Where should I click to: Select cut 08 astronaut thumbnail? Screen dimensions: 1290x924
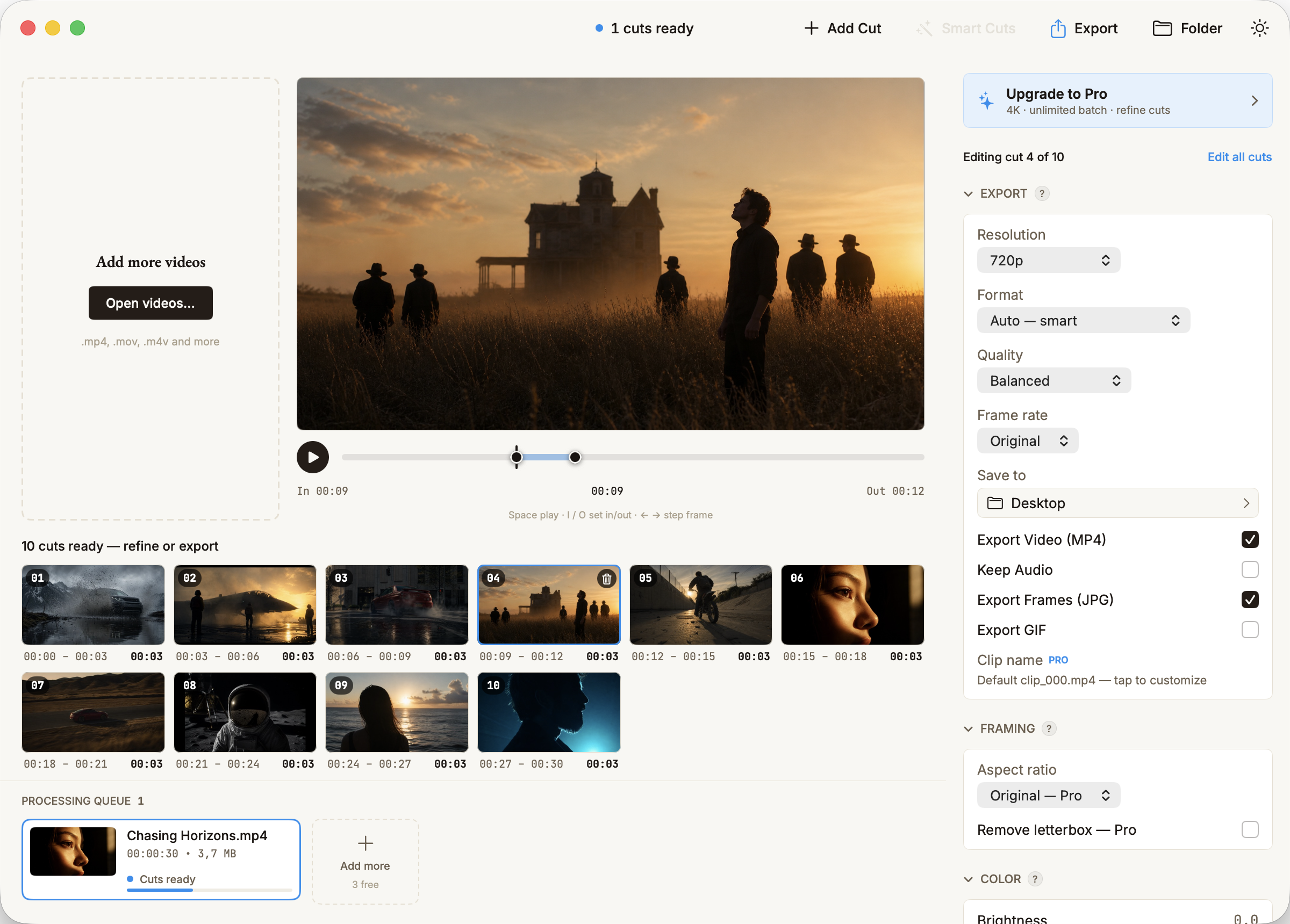pos(245,712)
